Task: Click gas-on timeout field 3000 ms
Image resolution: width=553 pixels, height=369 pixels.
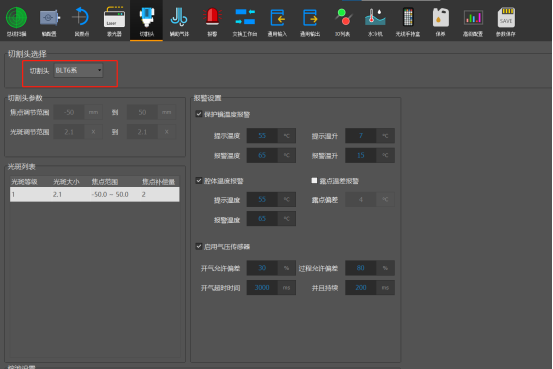Action: (x=262, y=288)
